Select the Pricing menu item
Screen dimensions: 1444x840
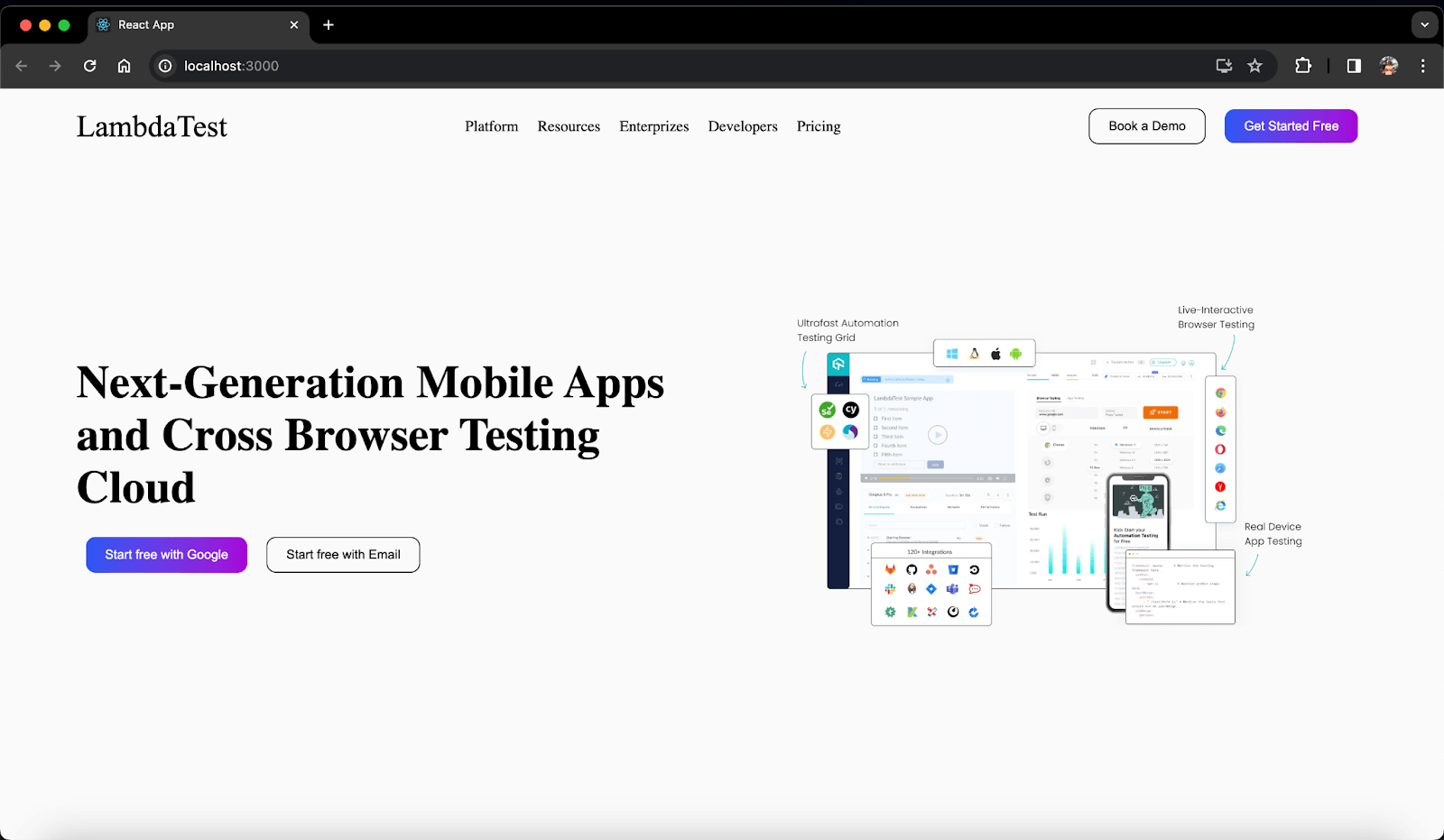[x=818, y=126]
